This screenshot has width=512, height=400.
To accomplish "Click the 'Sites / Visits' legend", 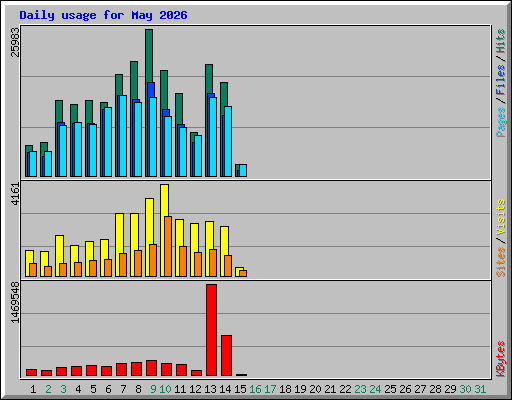I will [501, 238].
